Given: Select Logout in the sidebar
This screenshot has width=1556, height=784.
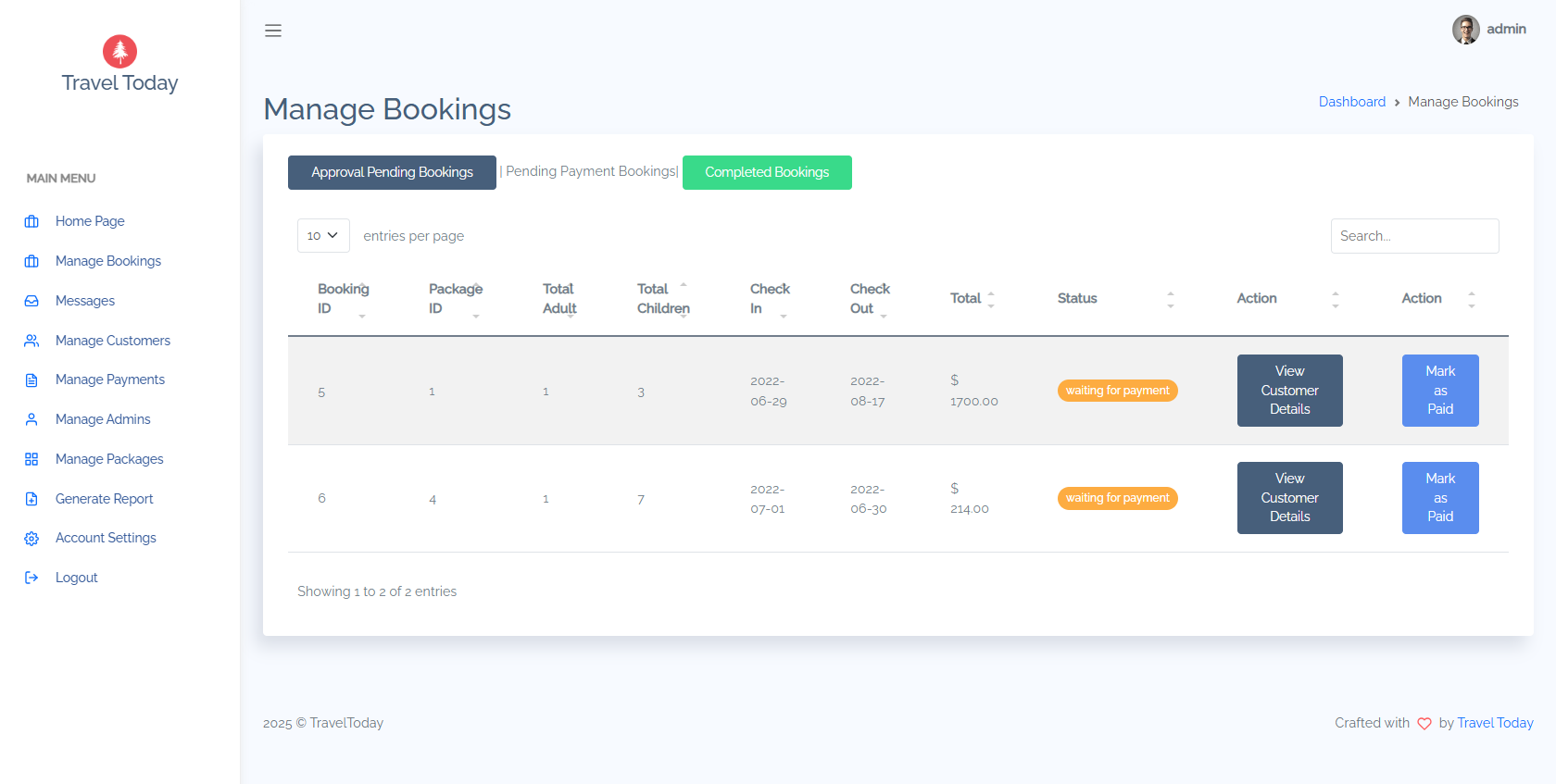Looking at the screenshot, I should (77, 578).
